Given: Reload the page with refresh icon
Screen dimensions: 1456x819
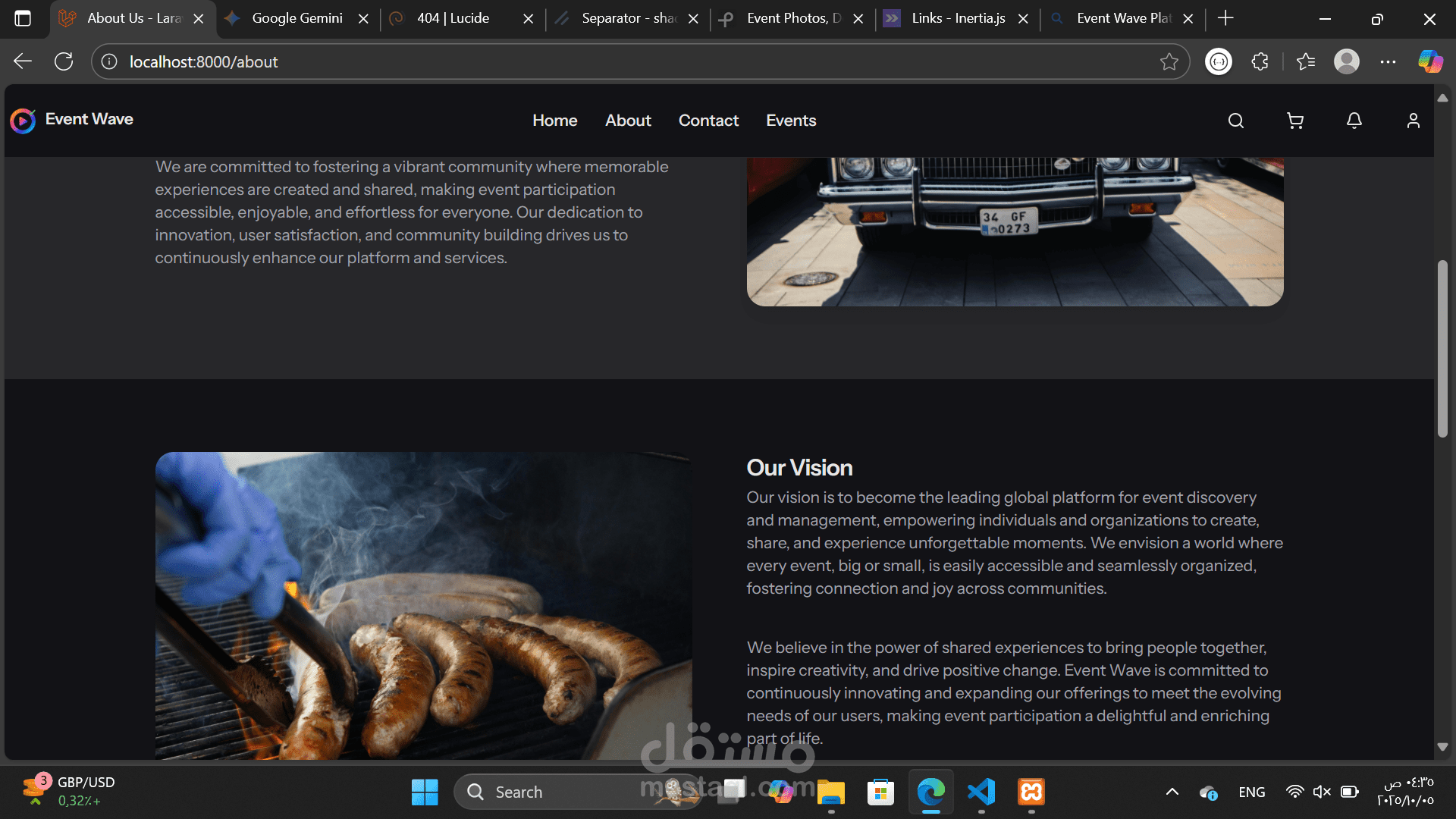Looking at the screenshot, I should [64, 61].
